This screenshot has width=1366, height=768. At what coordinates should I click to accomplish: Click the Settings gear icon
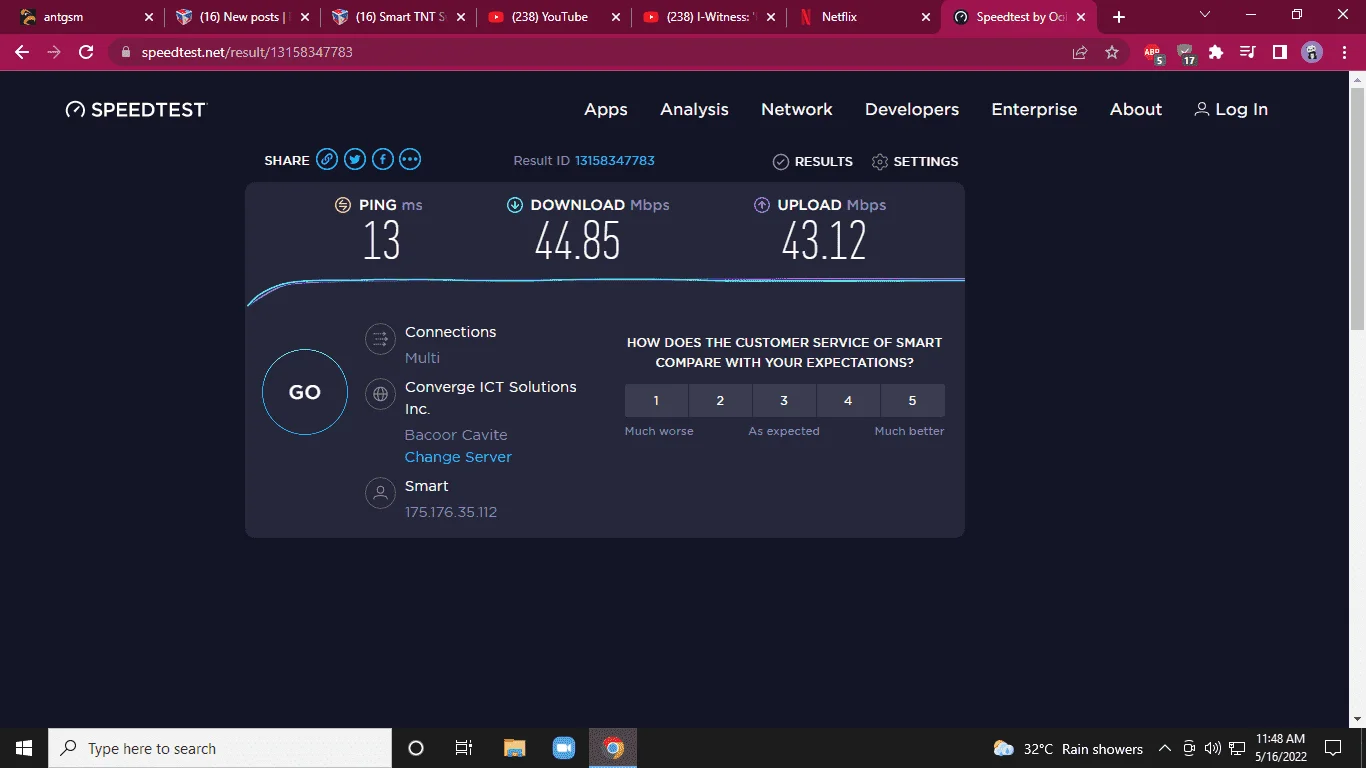[x=880, y=162]
